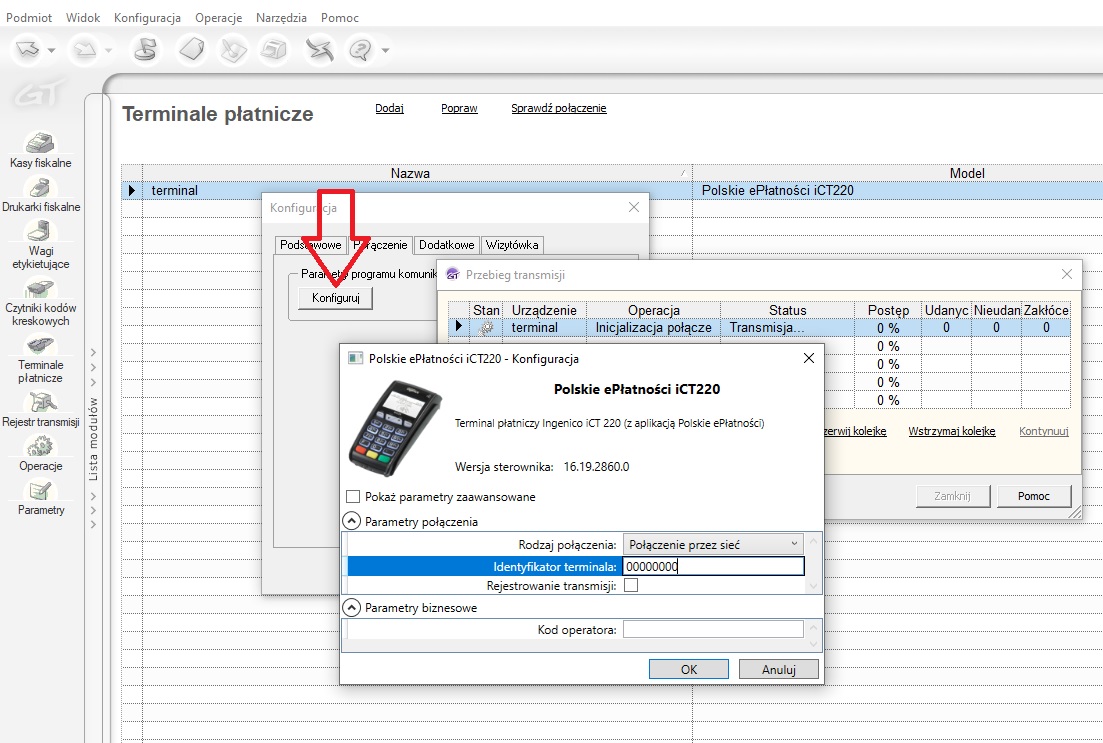
Task: Close the Przebieg transmisji window
Action: click(x=1066, y=274)
